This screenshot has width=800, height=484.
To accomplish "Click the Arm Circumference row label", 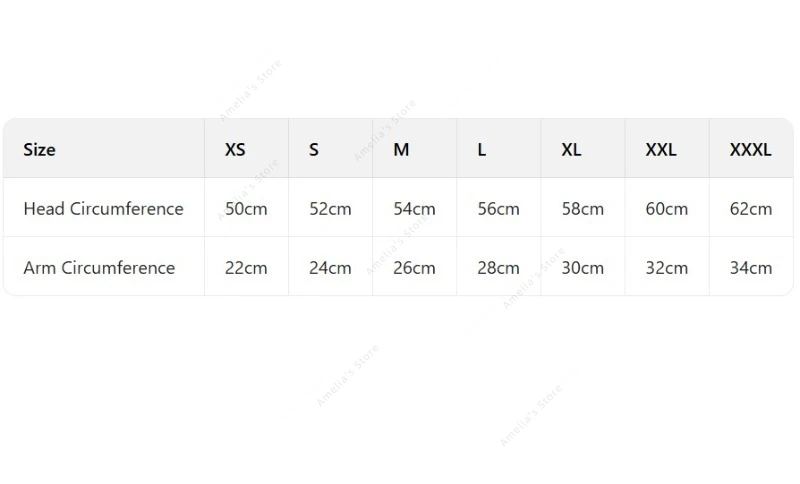I will [x=99, y=268].
